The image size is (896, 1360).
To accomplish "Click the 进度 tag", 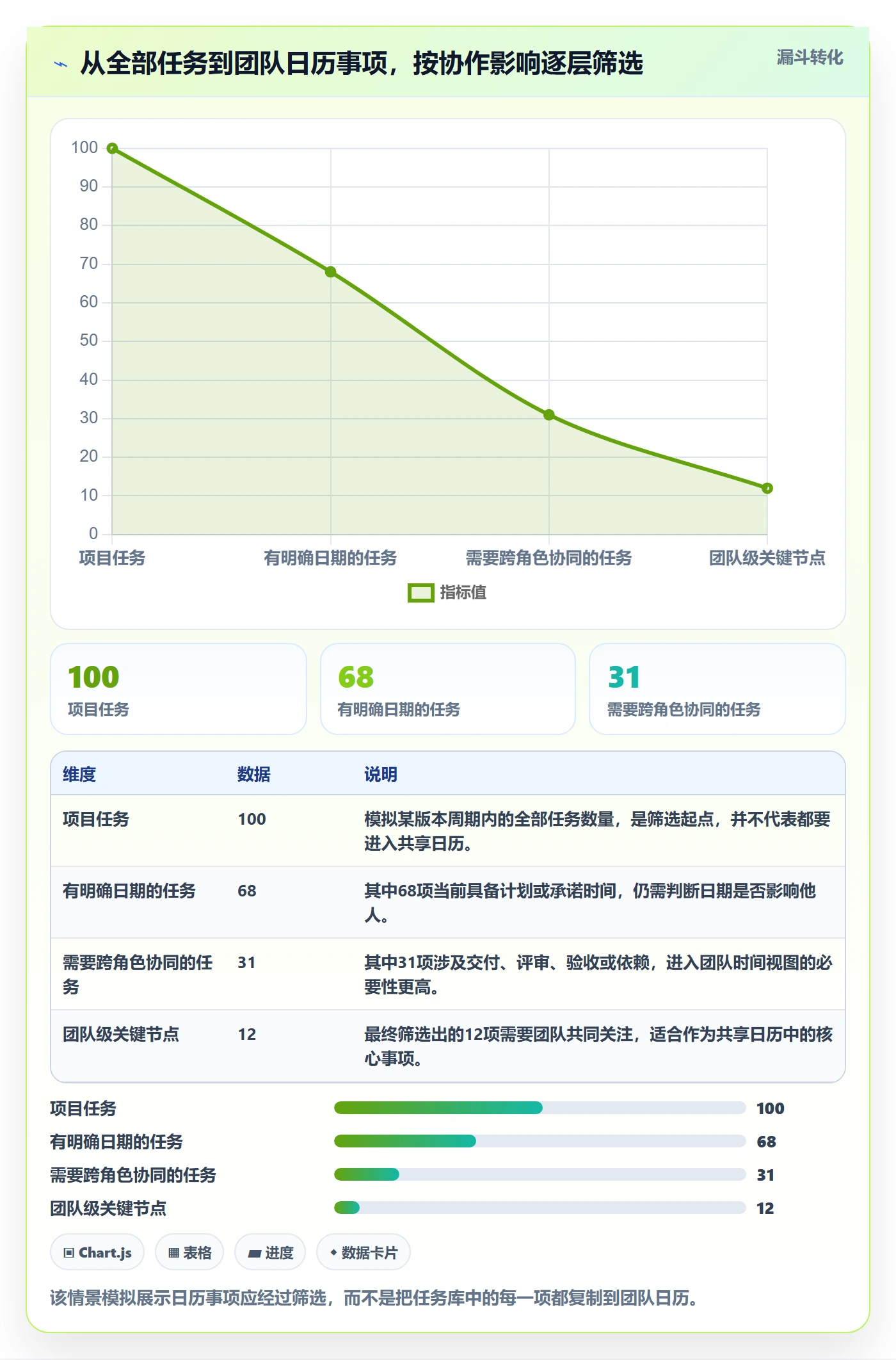I will pos(270,1252).
